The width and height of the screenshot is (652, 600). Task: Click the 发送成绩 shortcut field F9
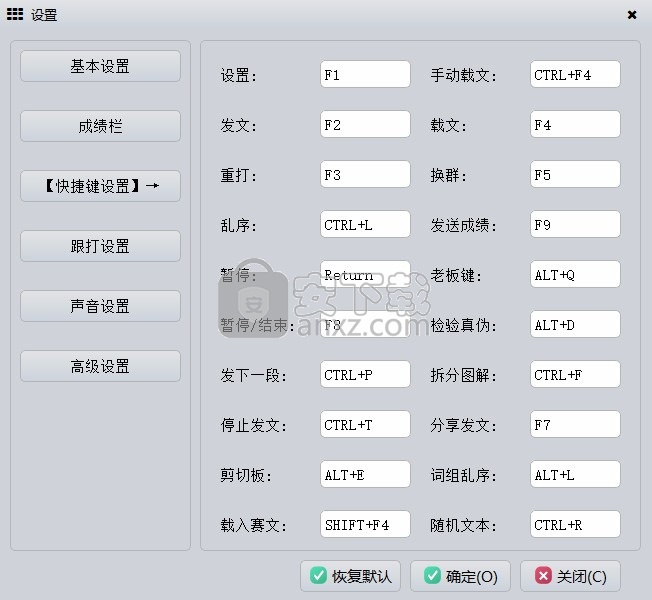tap(575, 225)
